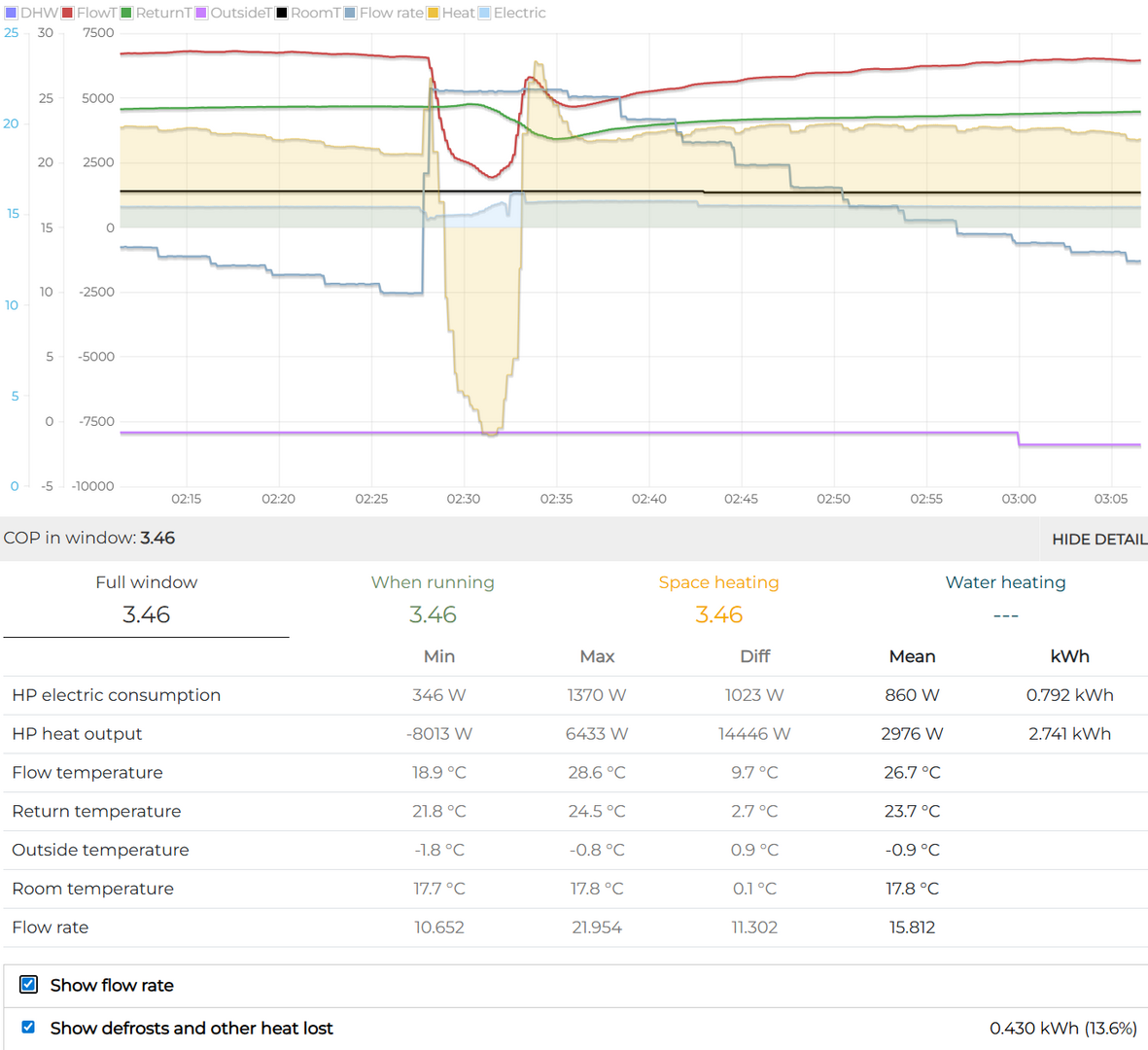Select the Water heating COP tab

click(1005, 599)
